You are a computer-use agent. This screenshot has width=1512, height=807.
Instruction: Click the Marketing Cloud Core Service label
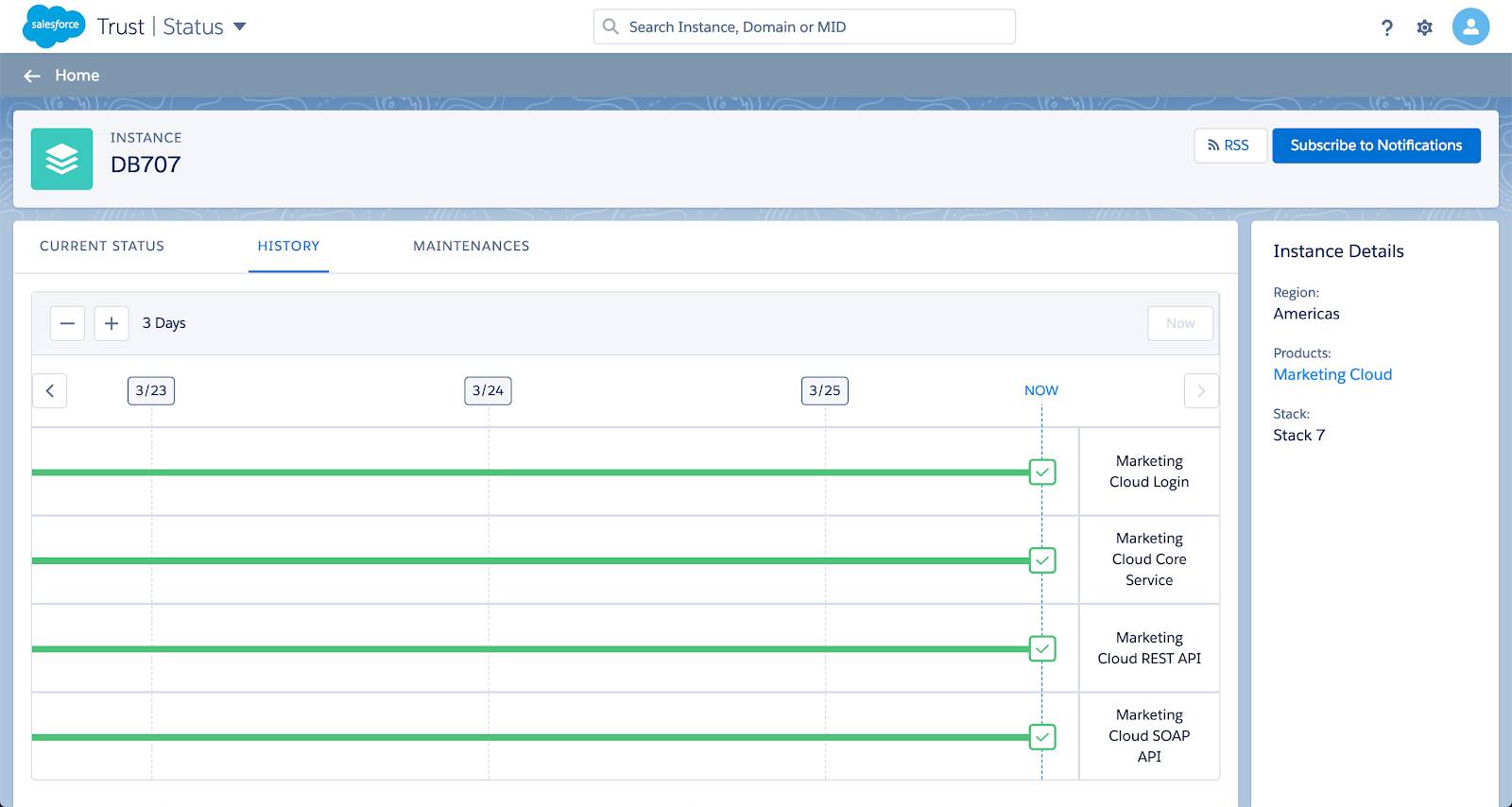coord(1149,559)
